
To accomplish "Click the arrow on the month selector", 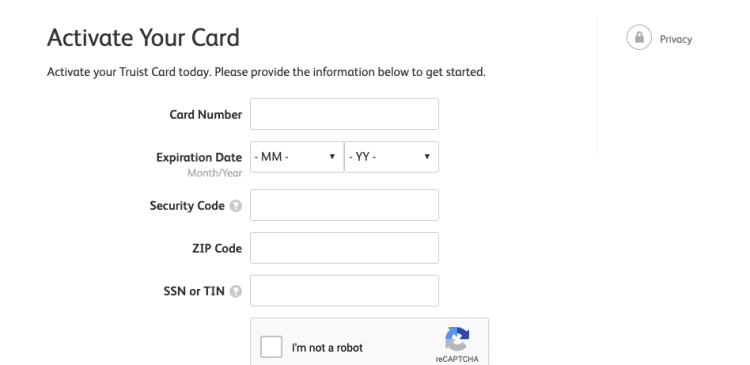I will point(332,156).
